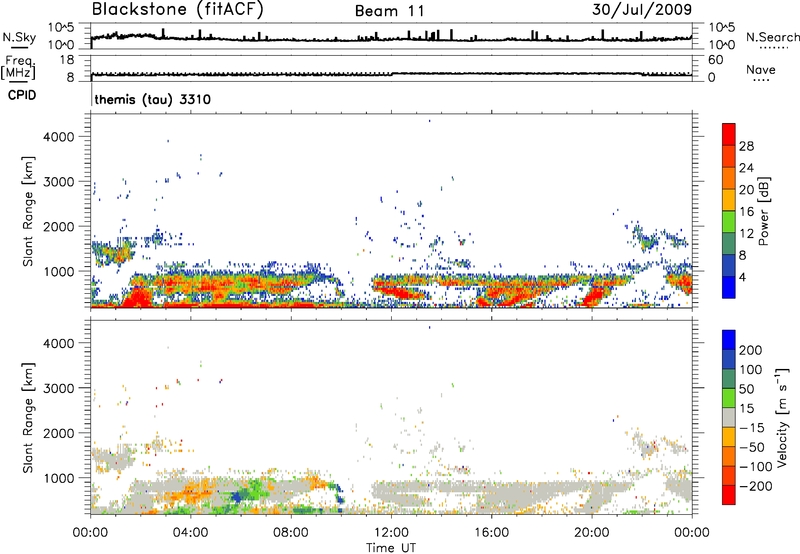The height and width of the screenshot is (554, 800).
Task: Click the '08:00' time axis tick label
Action: point(291,533)
